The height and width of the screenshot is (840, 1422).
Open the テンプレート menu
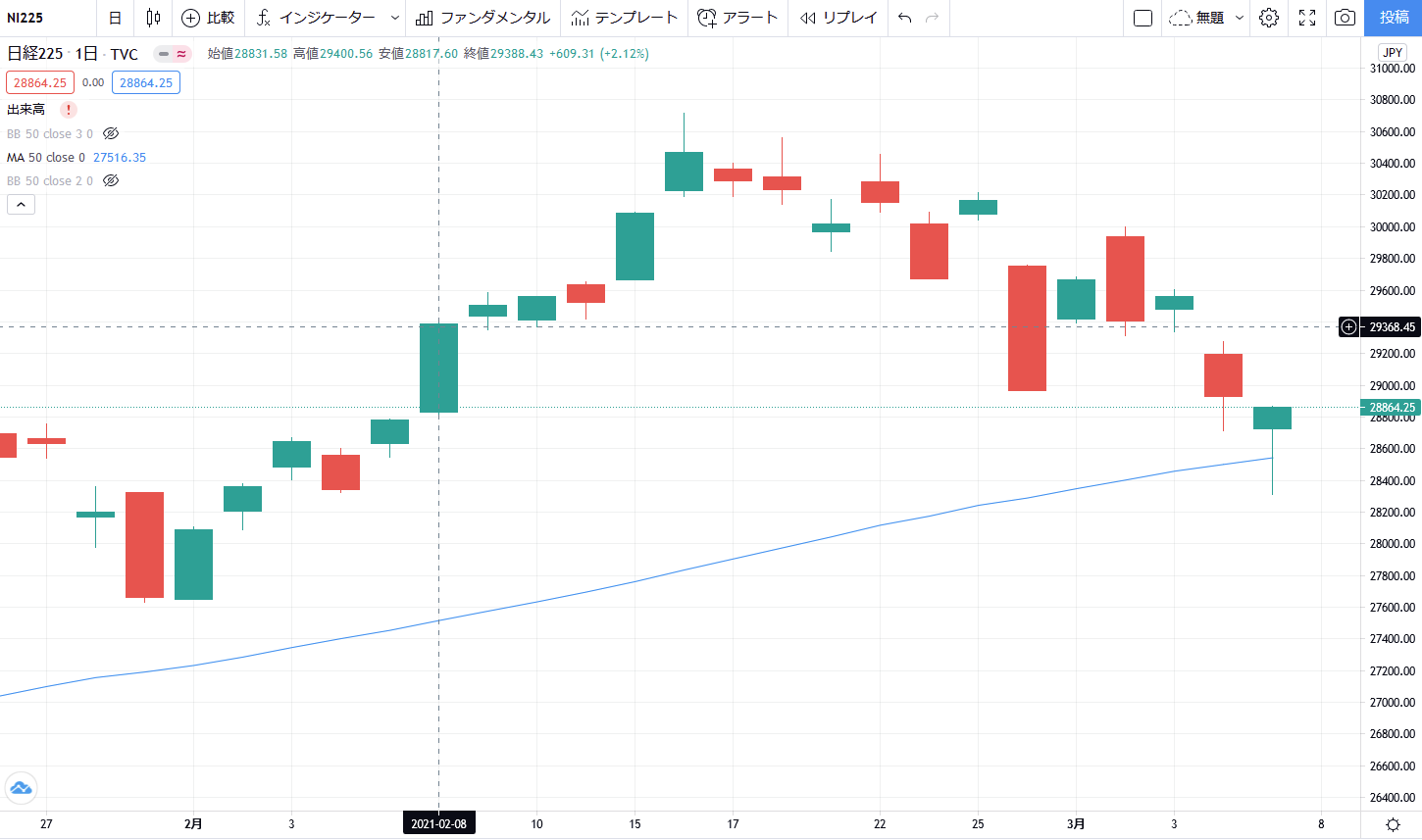(x=624, y=18)
